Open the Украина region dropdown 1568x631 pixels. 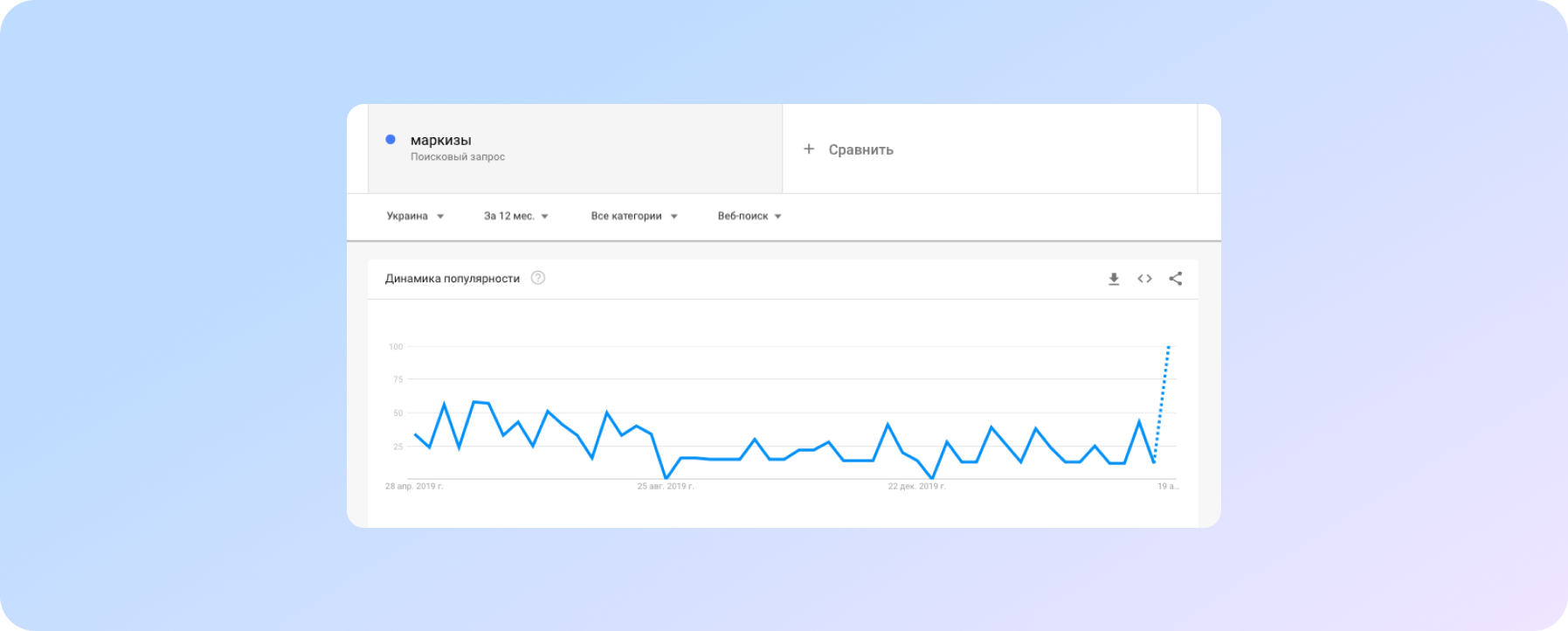(416, 216)
